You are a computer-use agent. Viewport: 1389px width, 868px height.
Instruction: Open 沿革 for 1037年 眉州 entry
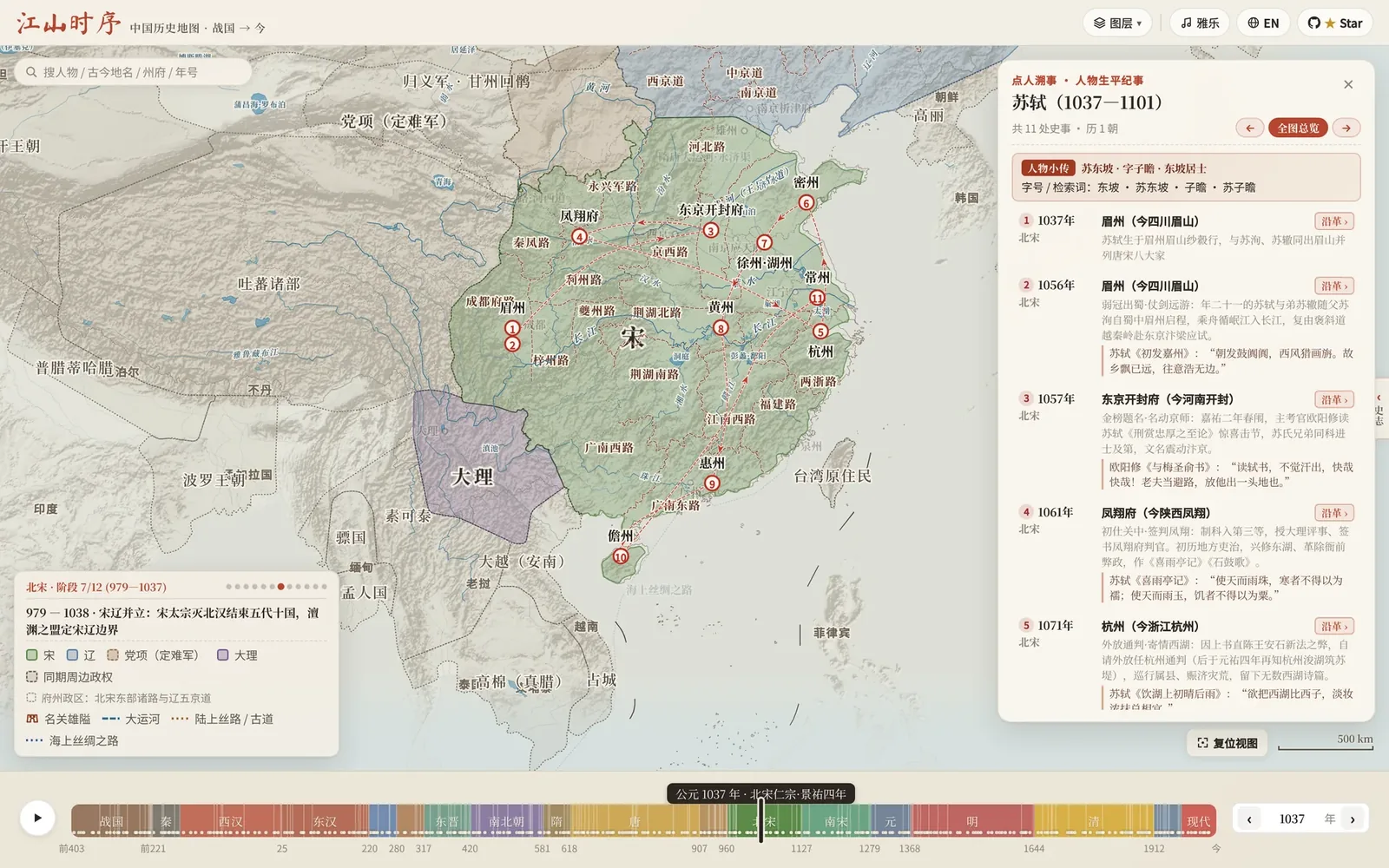point(1334,221)
